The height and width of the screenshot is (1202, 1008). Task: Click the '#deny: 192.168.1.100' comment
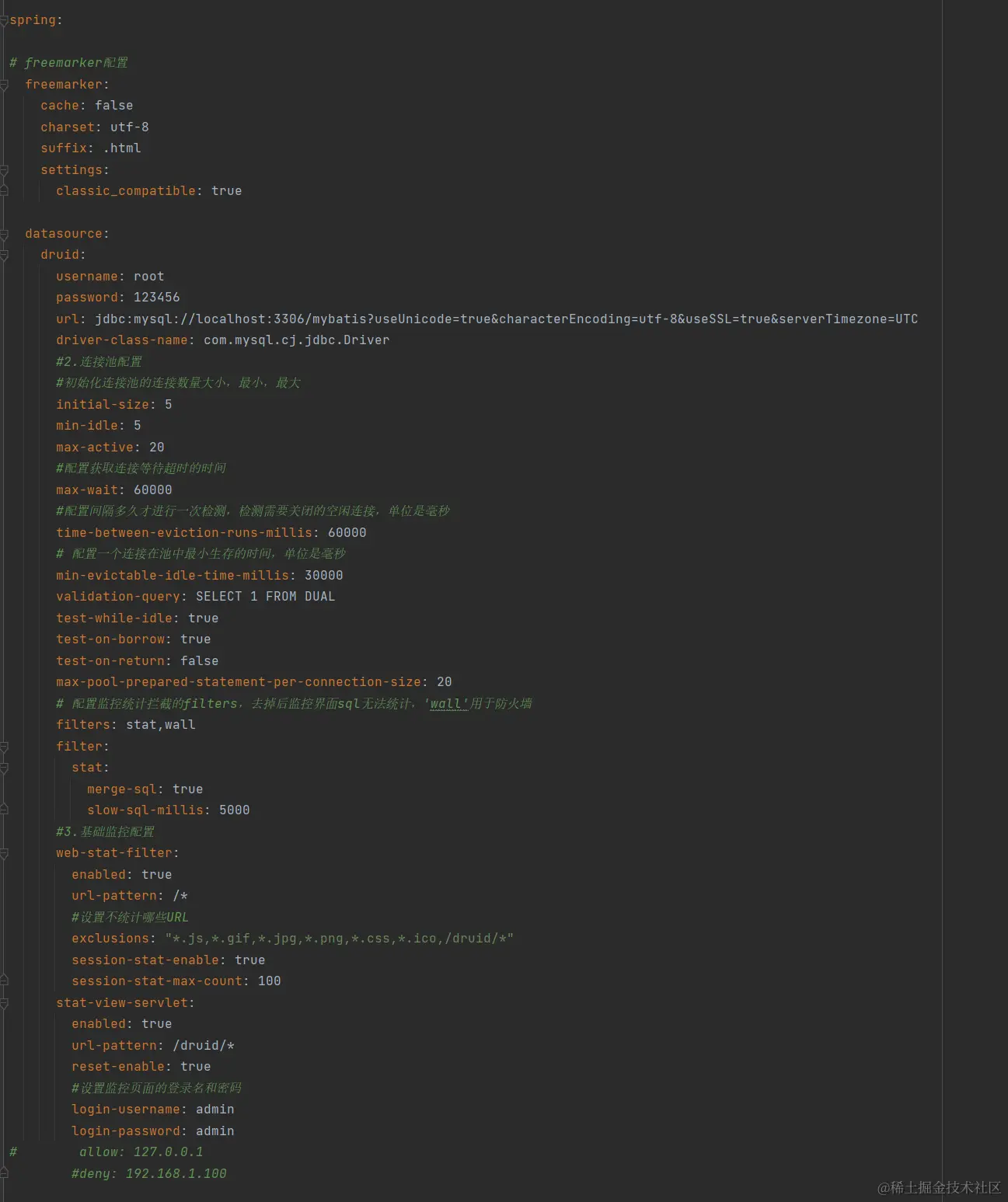pyautogui.click(x=148, y=1174)
